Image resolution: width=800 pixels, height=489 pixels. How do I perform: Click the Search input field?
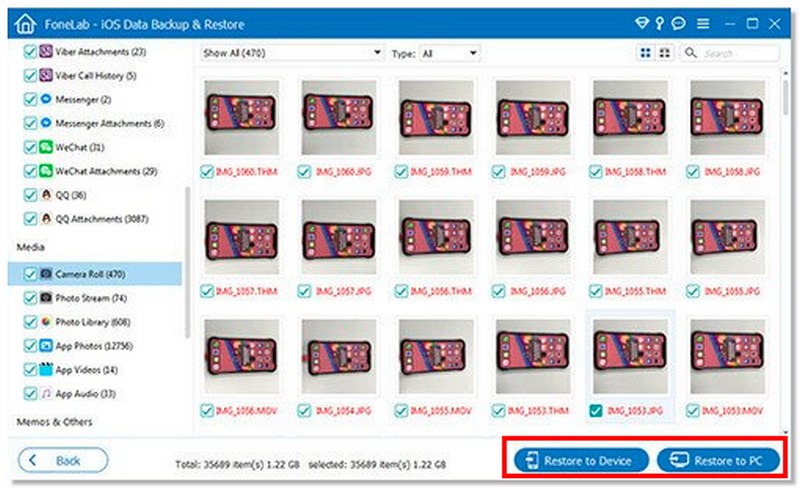[x=740, y=53]
